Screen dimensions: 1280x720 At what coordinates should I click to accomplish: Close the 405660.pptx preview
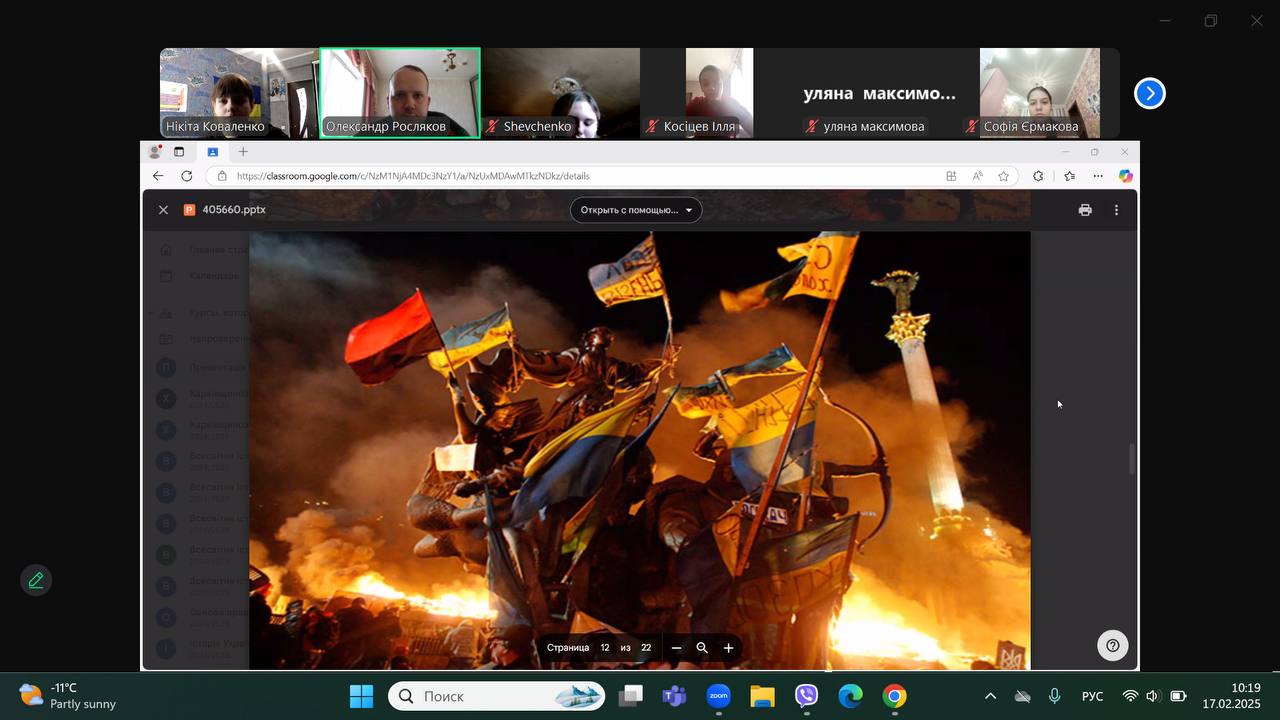point(163,210)
